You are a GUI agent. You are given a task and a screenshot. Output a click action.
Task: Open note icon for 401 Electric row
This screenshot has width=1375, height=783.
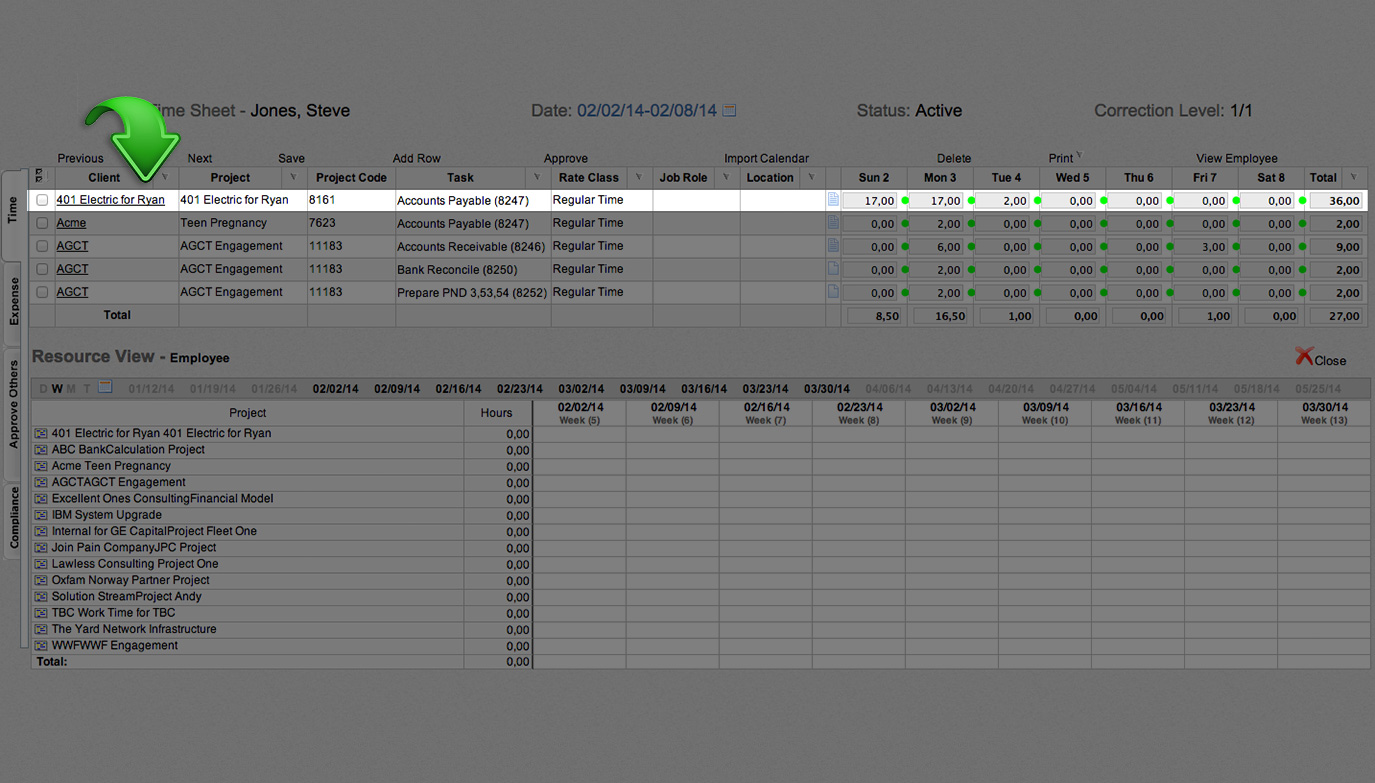pos(833,200)
